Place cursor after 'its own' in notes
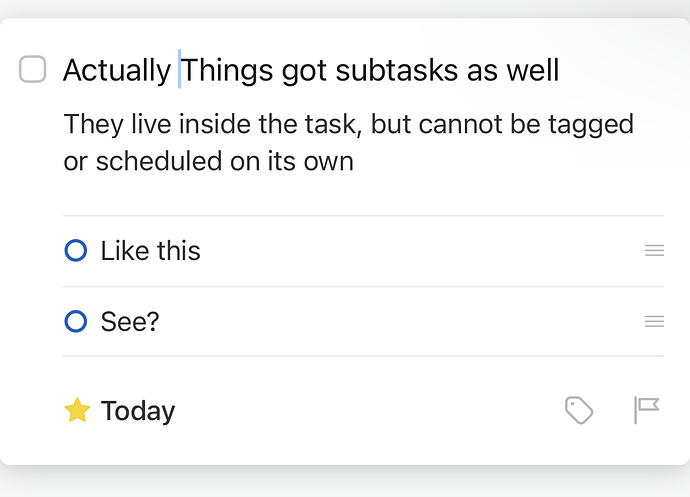690x497 pixels. [355, 161]
